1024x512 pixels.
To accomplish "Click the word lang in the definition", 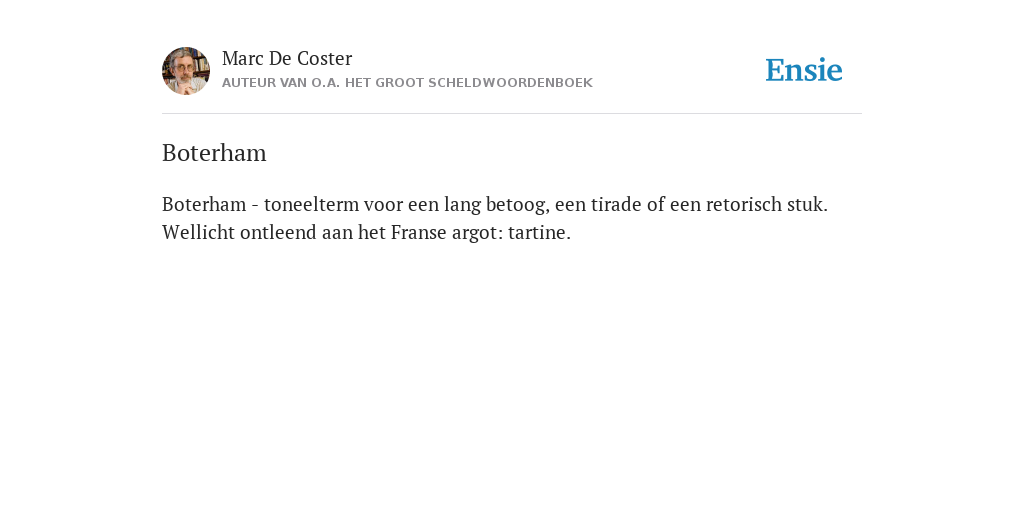I will (462, 205).
